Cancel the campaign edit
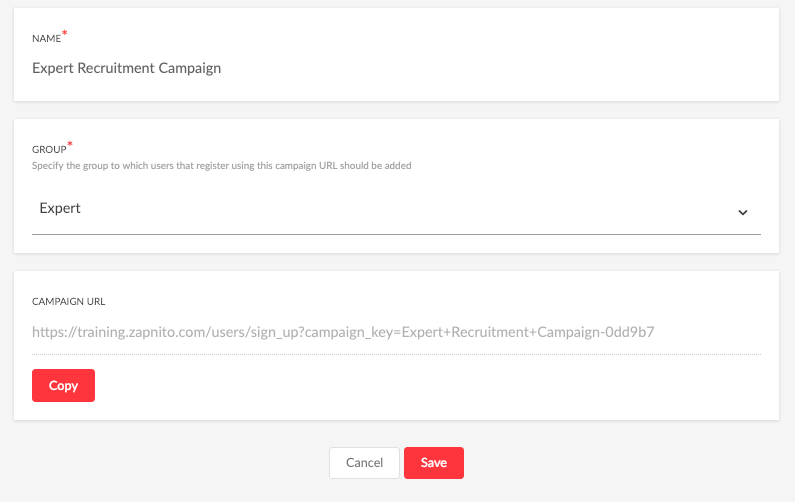This screenshot has width=795, height=502. pos(364,463)
